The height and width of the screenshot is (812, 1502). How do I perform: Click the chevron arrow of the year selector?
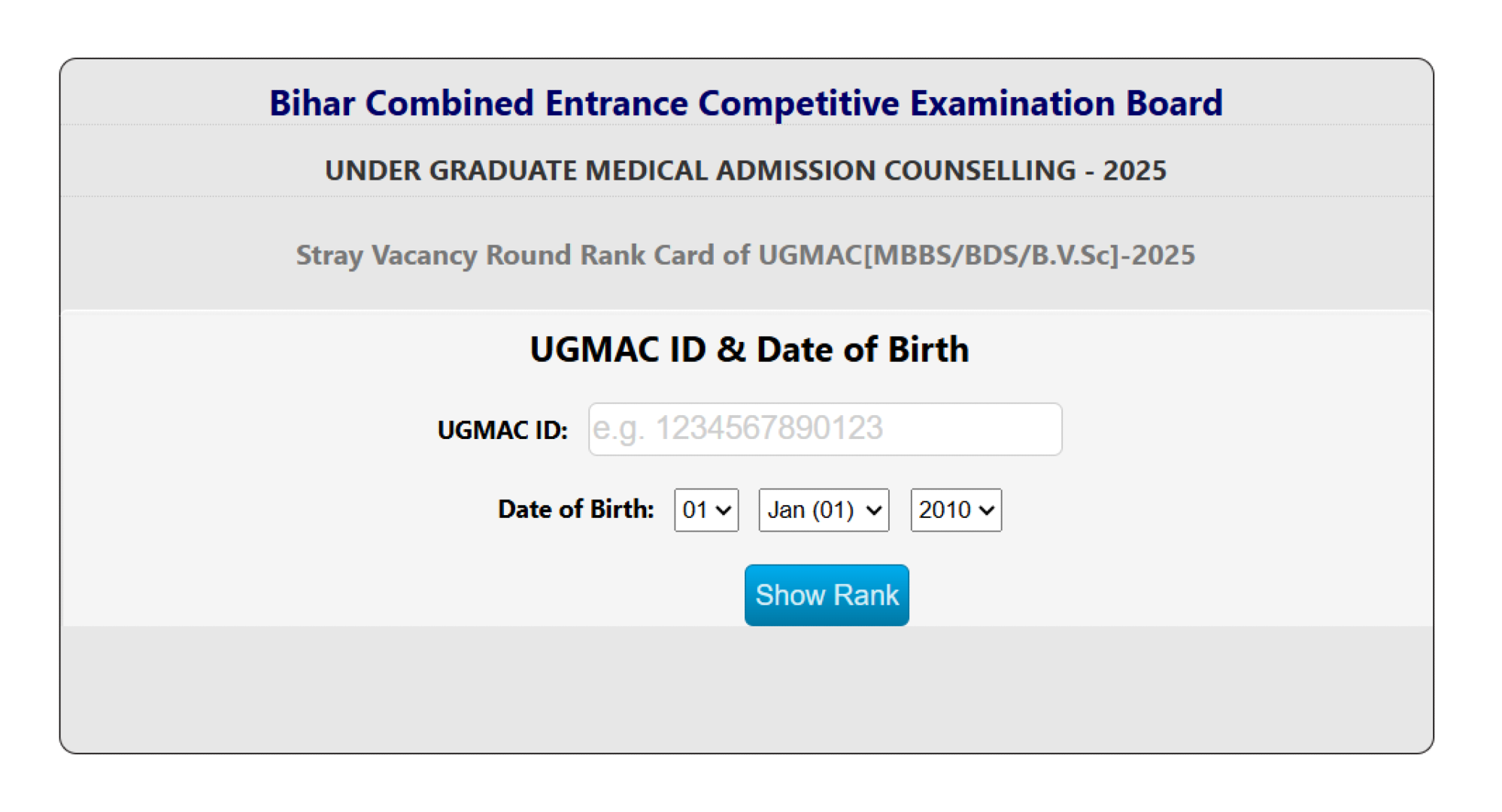(987, 511)
